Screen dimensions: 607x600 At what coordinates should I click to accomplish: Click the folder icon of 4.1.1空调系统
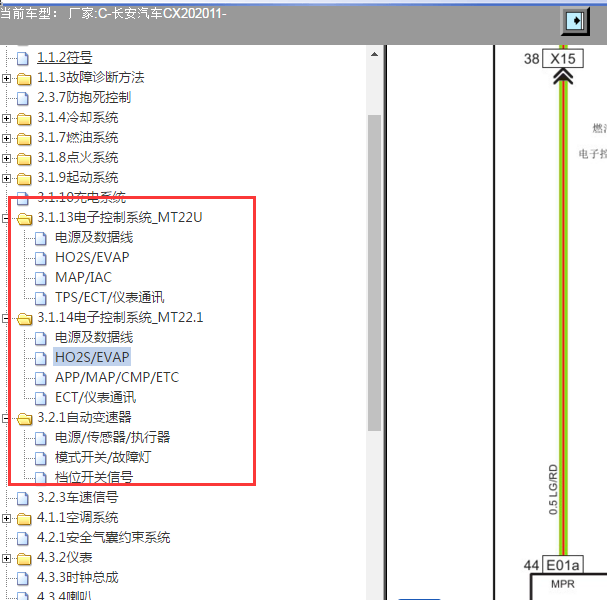24,519
